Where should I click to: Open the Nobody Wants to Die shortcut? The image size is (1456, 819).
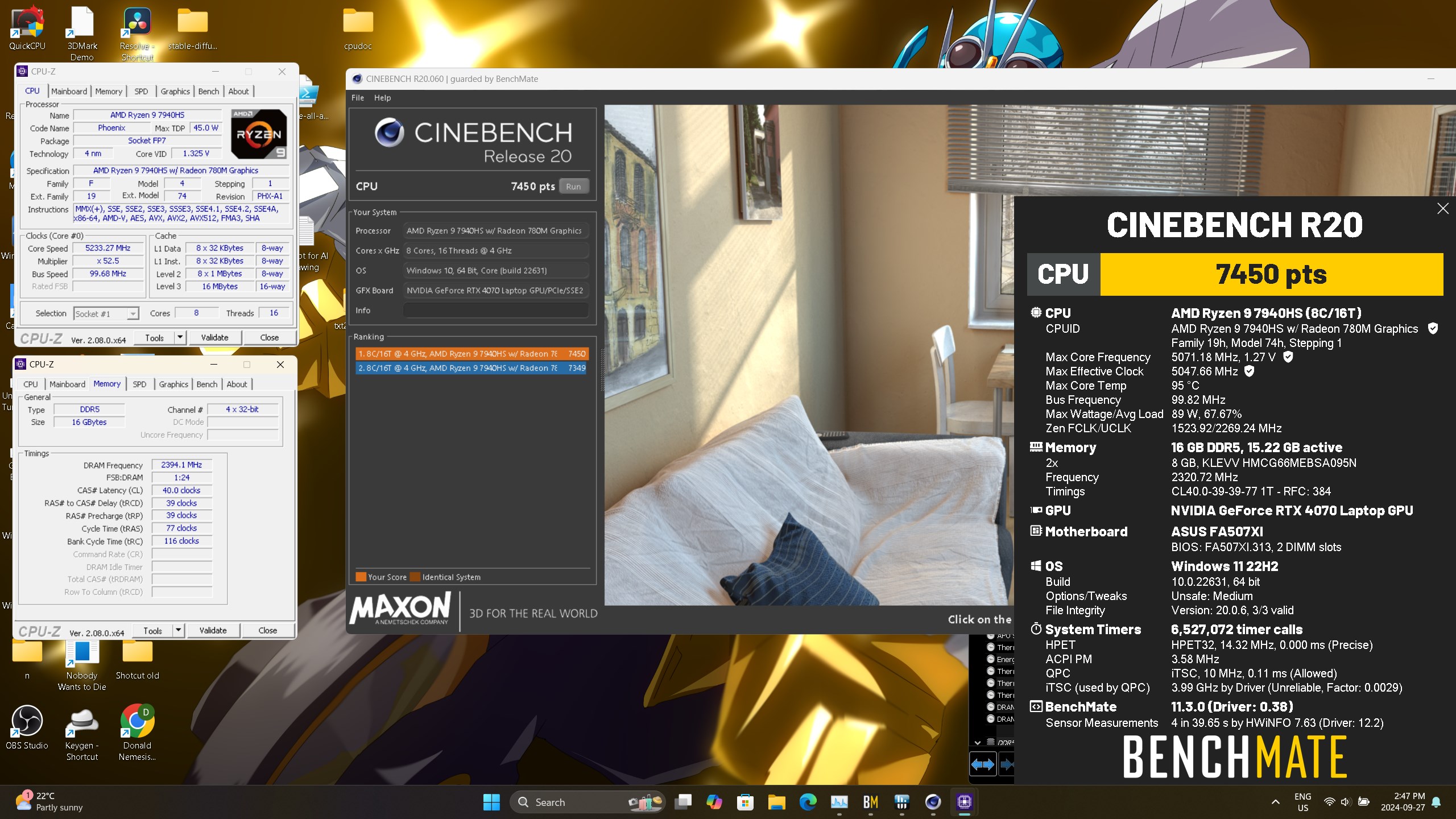[x=82, y=665]
